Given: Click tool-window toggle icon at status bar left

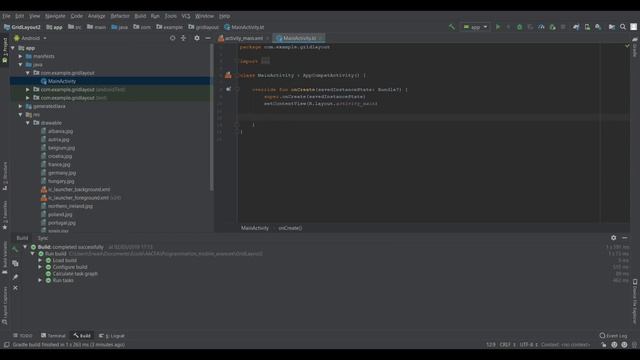Looking at the screenshot, I should pyautogui.click(x=6, y=344).
